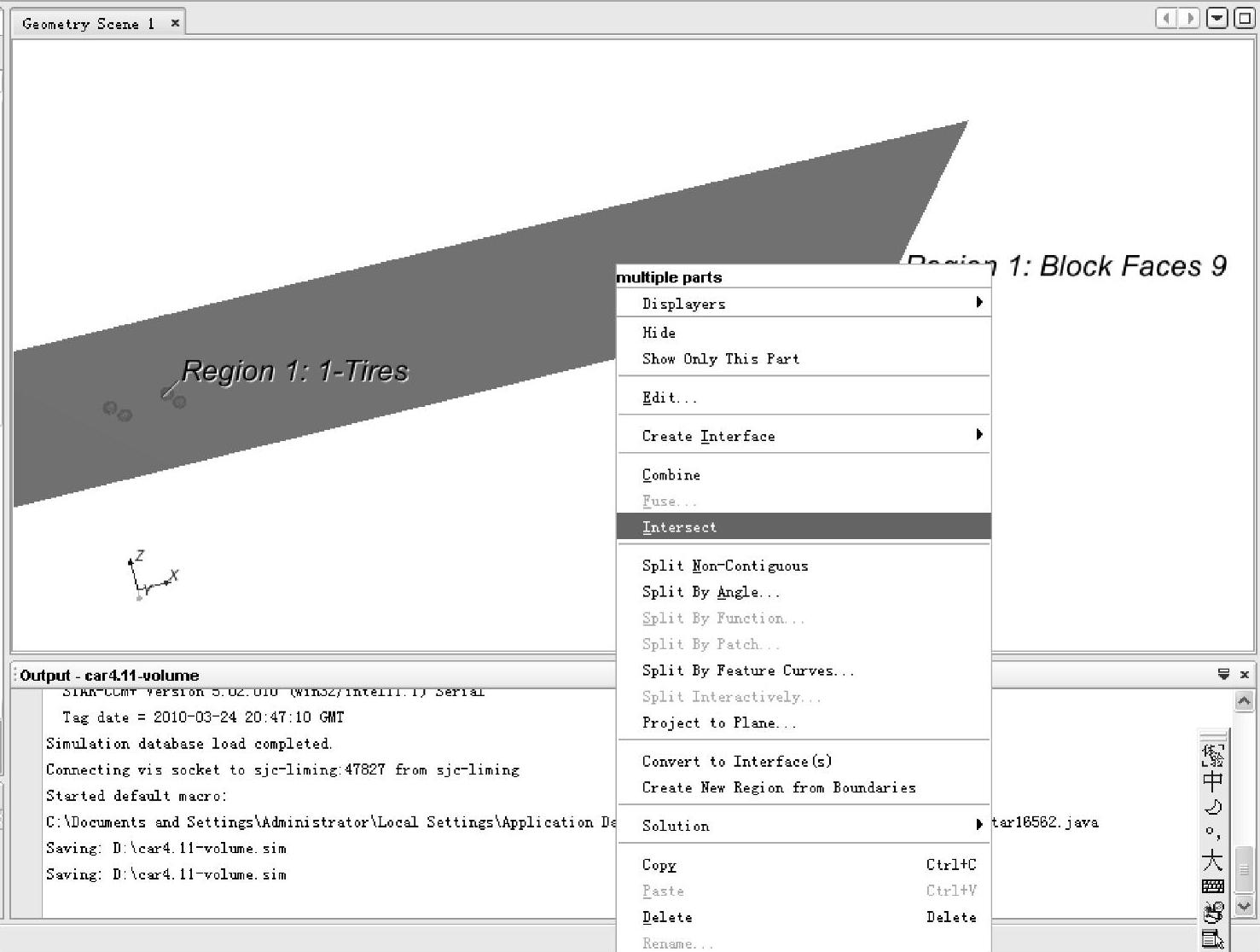Choose Delete from the context menu
The width and height of the screenshot is (1260, 952).
804,917
